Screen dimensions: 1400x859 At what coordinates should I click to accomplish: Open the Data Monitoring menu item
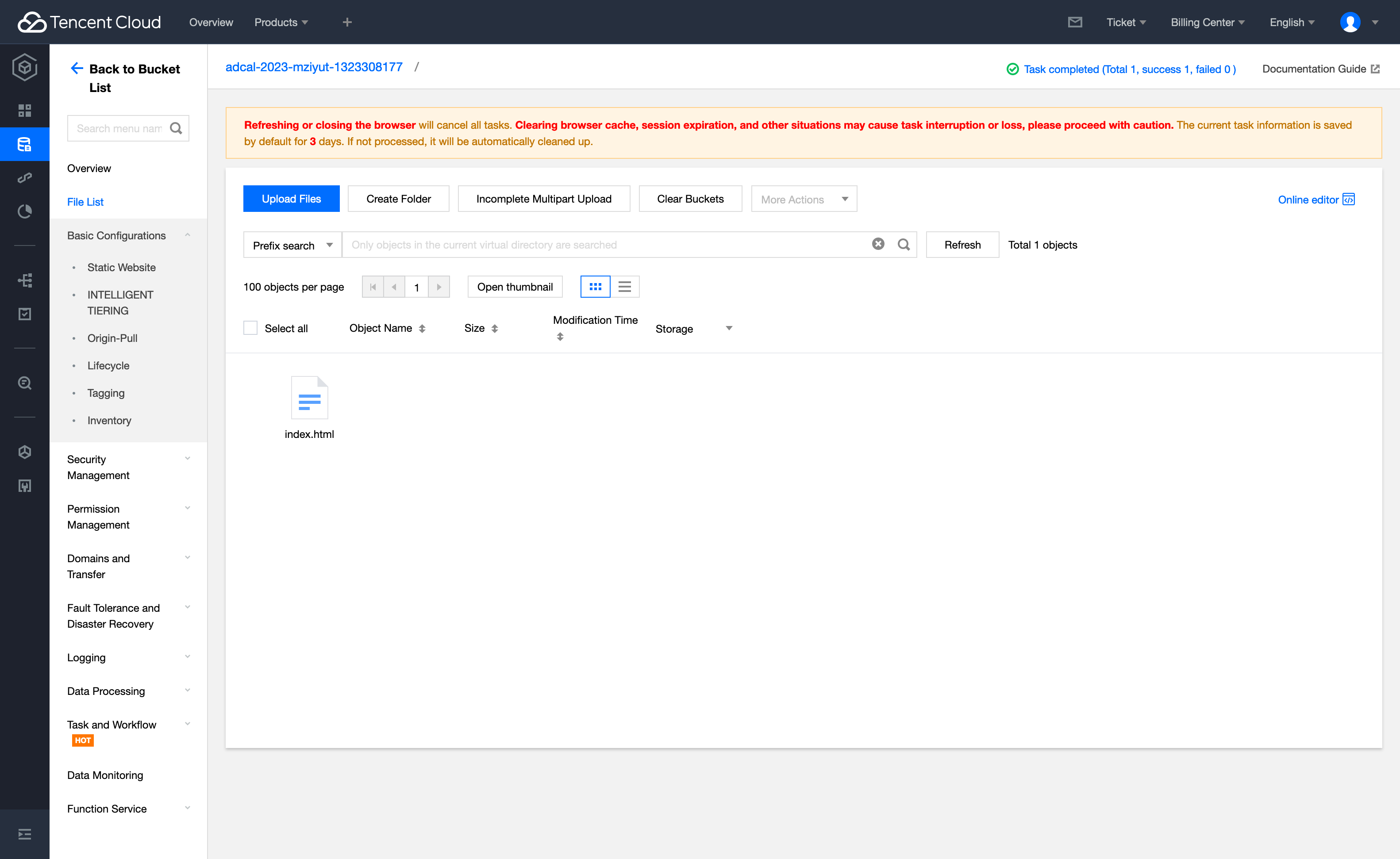(x=105, y=775)
